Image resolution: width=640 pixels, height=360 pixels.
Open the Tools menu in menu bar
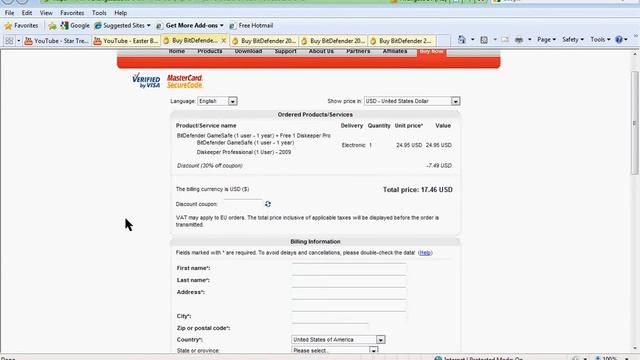pyautogui.click(x=99, y=13)
